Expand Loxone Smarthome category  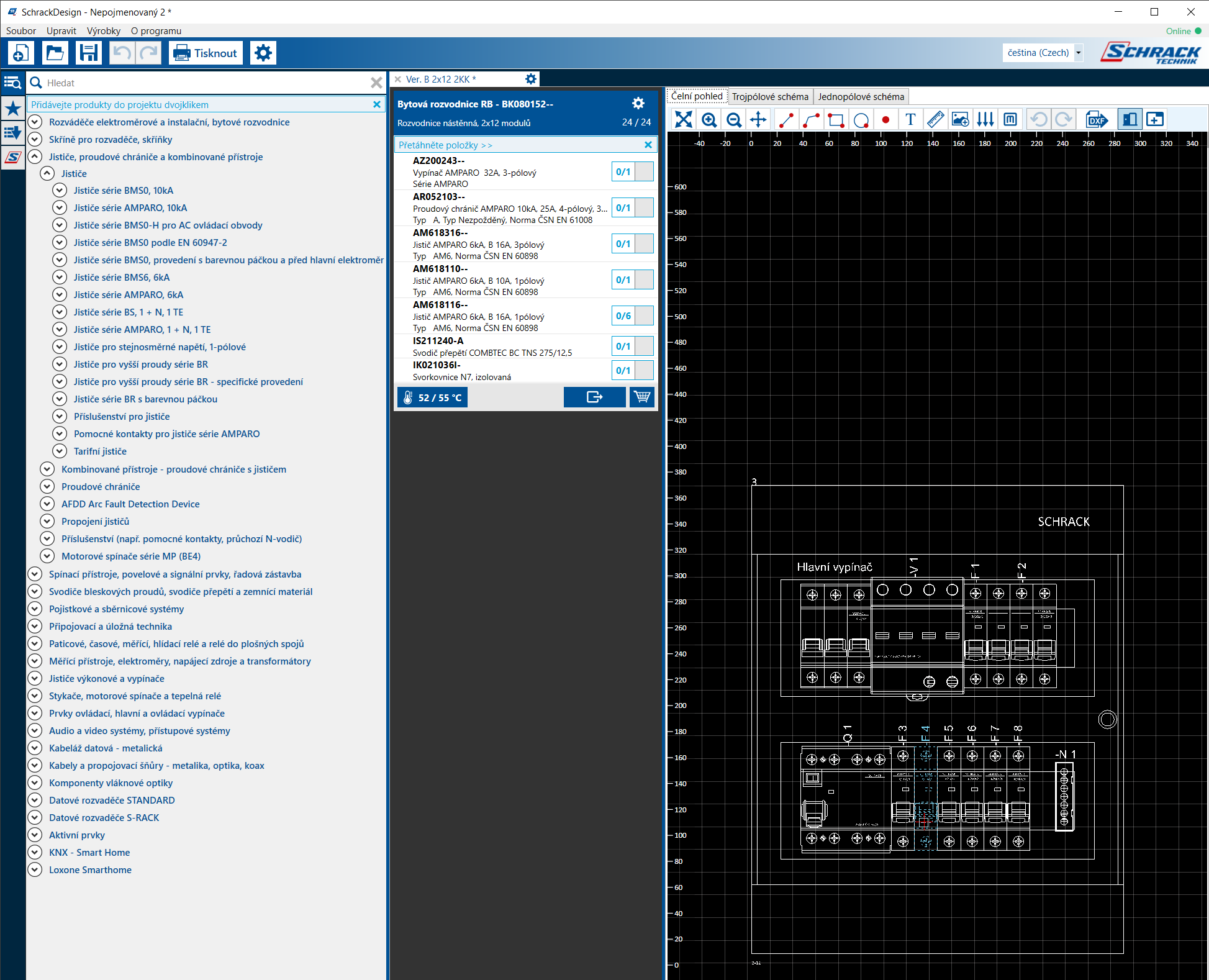(x=35, y=869)
